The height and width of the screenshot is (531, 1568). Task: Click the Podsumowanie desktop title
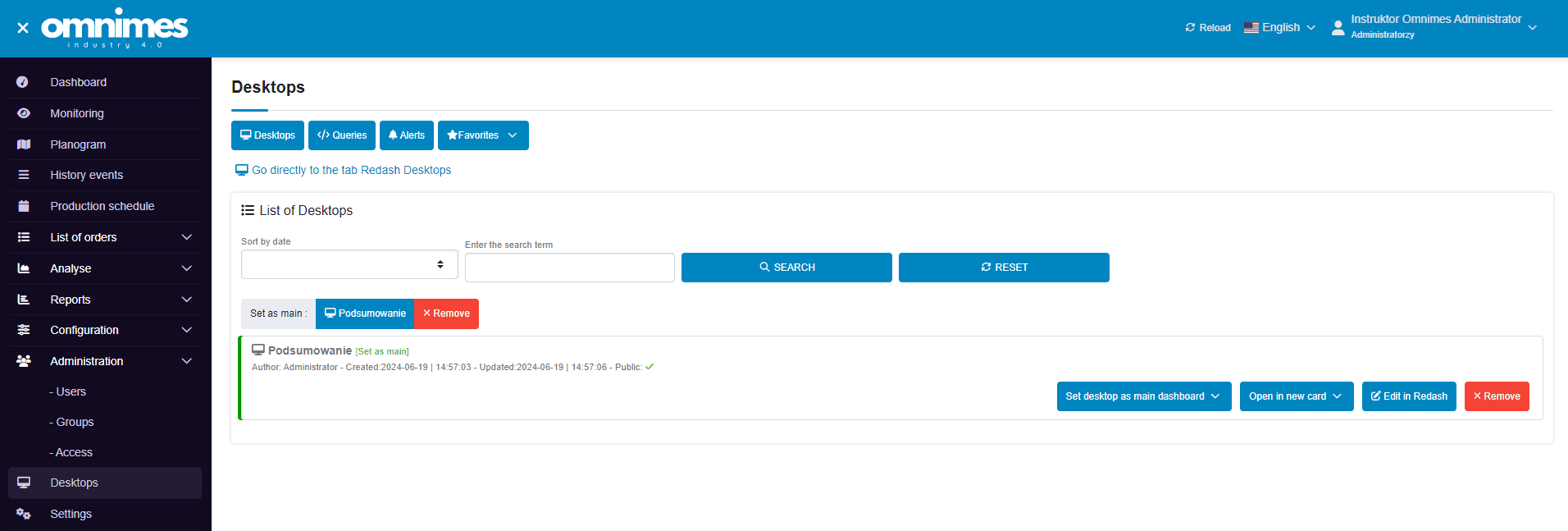(x=310, y=350)
